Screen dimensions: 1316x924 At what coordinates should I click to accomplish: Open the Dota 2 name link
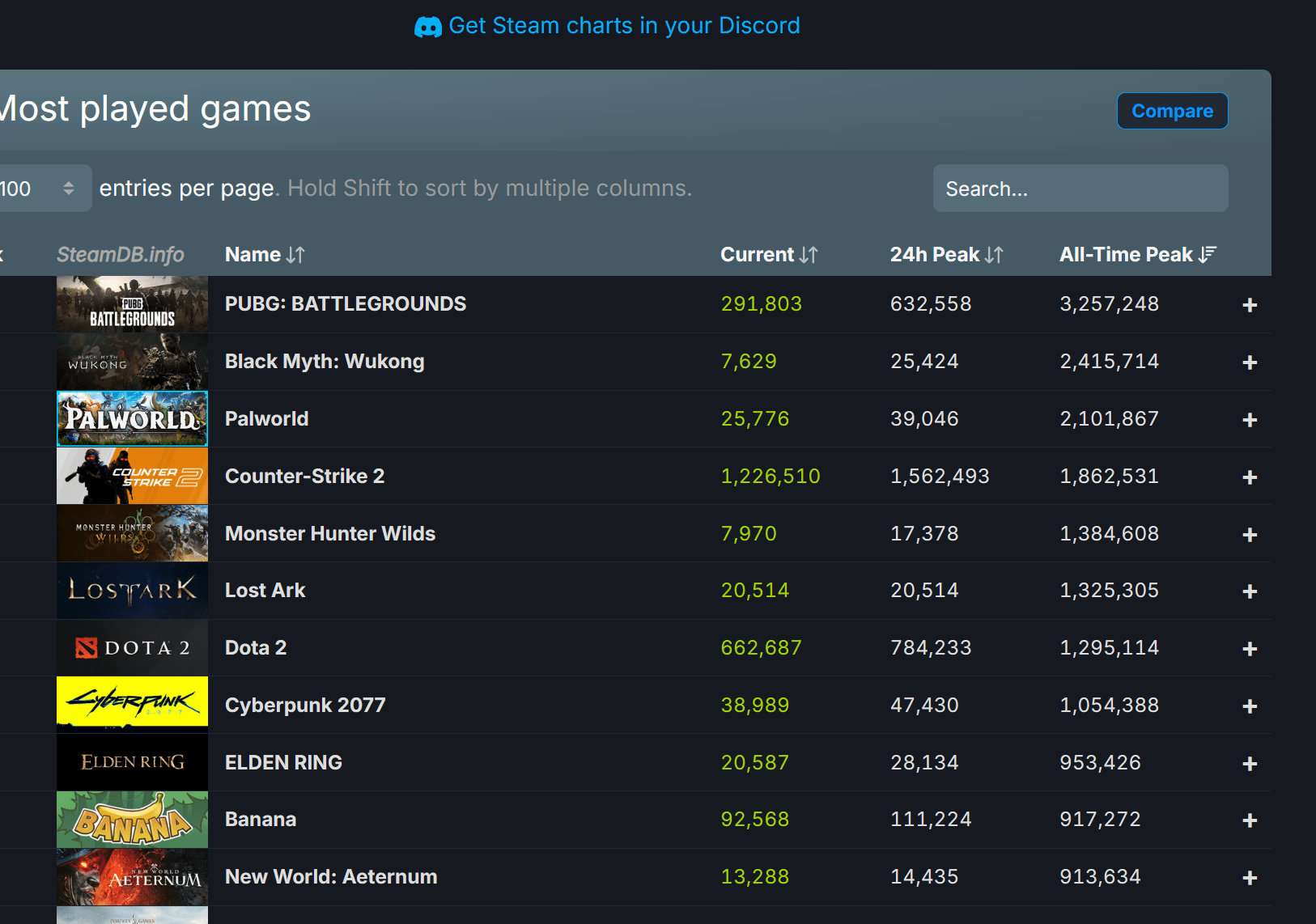tap(256, 648)
